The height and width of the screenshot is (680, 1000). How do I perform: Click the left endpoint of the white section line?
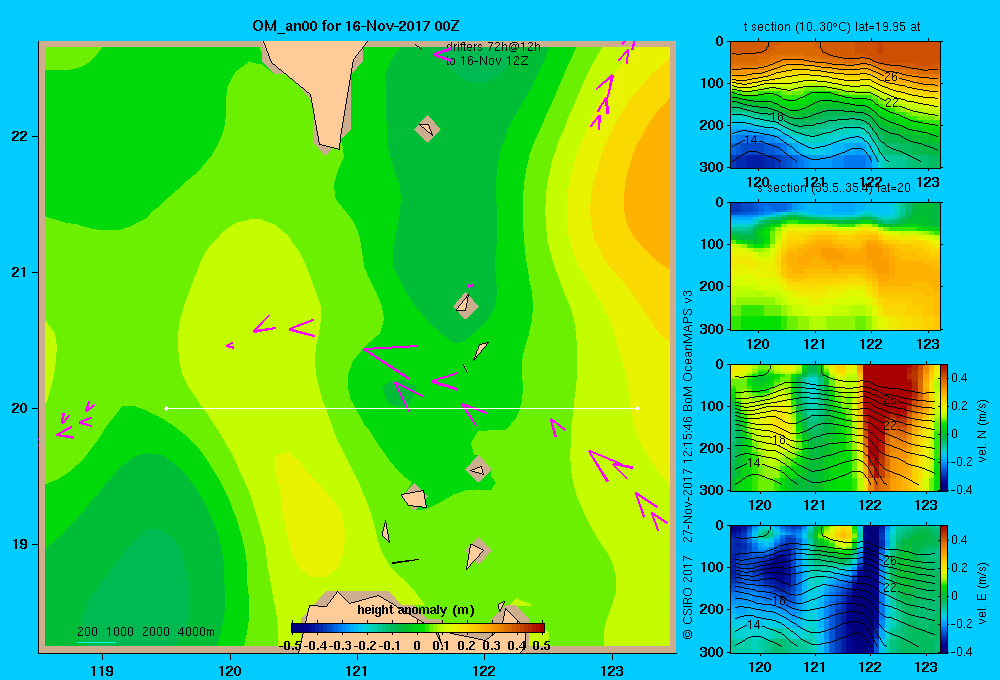[166, 408]
